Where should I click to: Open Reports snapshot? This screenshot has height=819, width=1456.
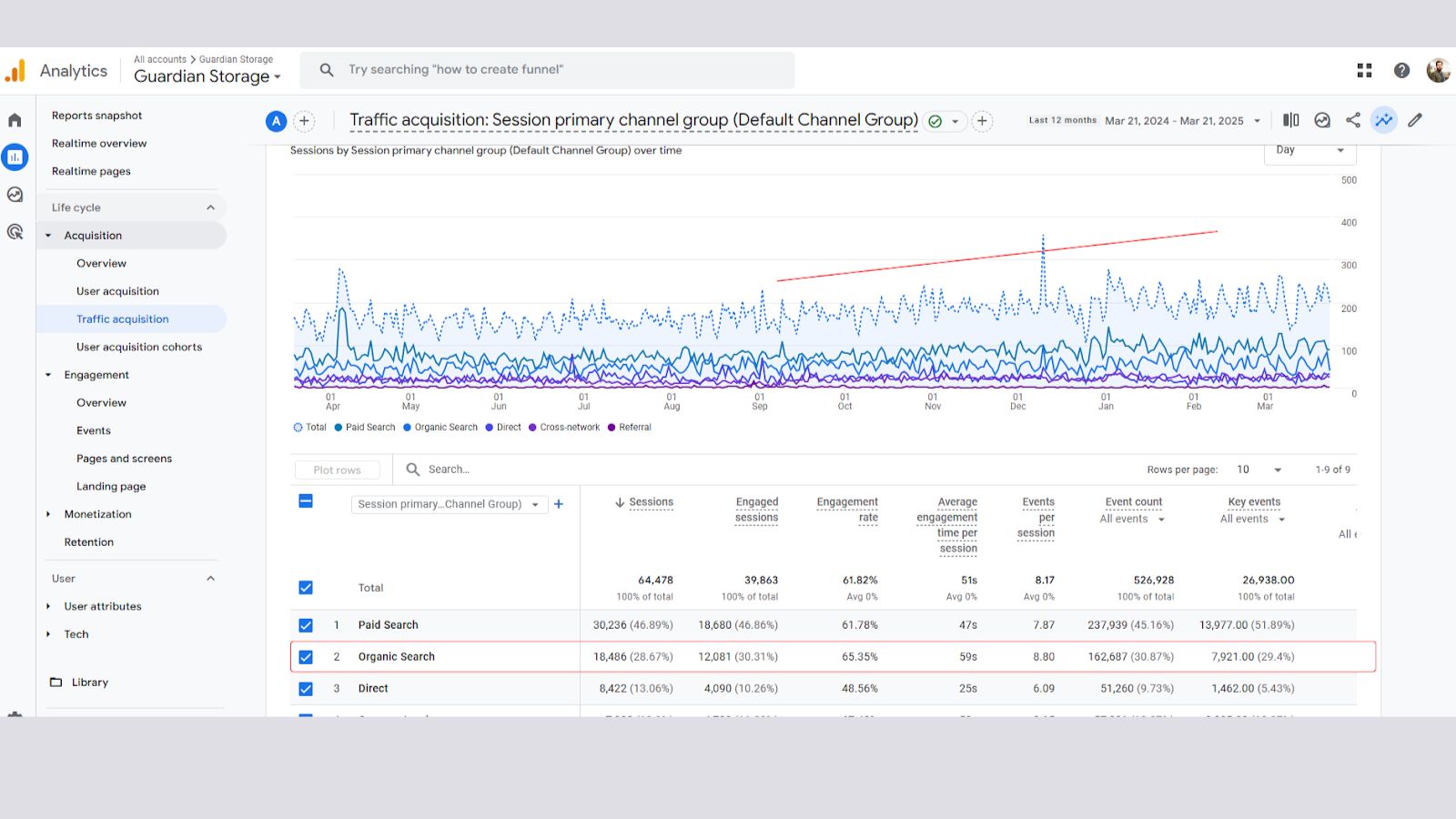(96, 116)
